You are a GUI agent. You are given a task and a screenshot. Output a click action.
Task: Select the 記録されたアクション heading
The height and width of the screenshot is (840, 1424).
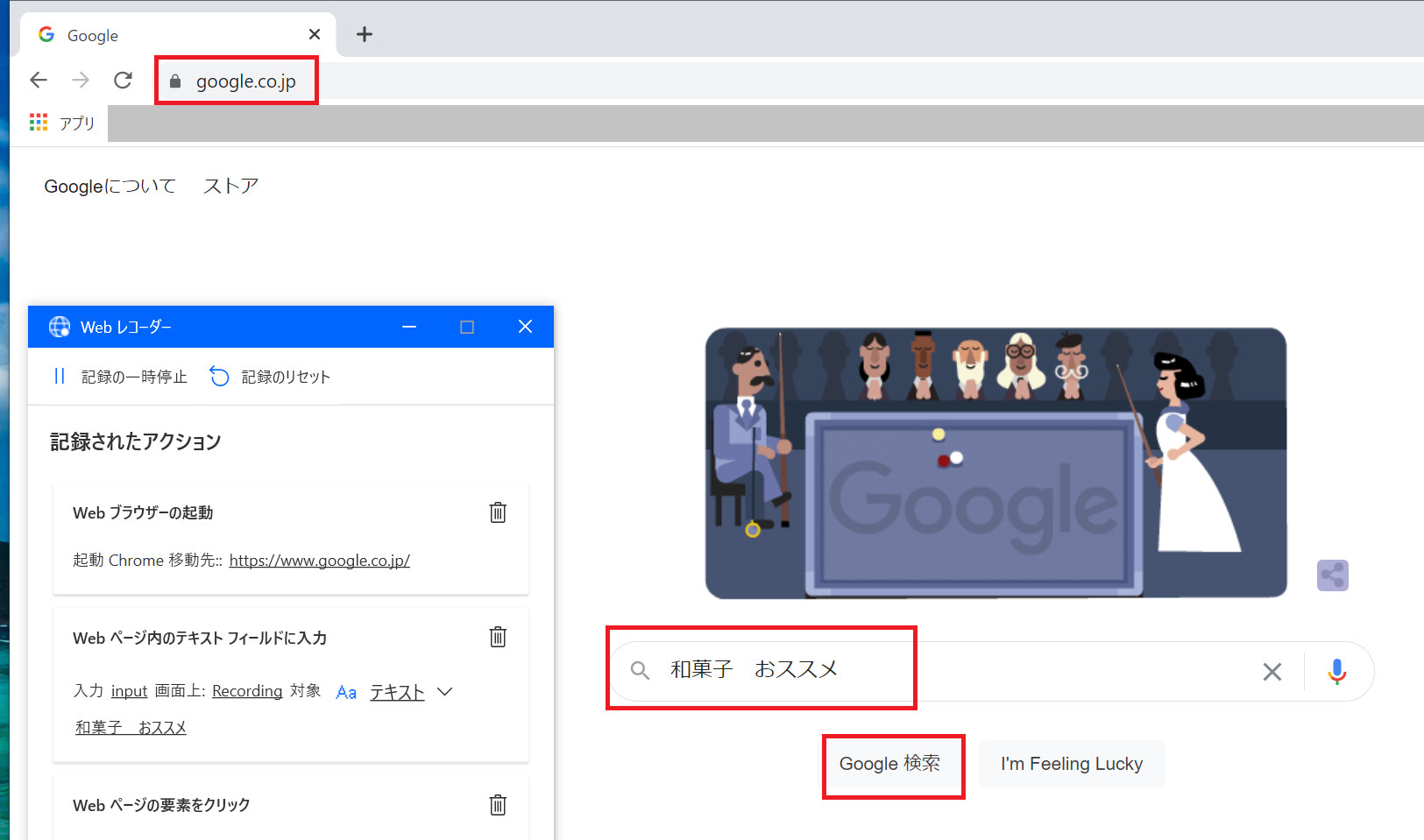pos(136,441)
